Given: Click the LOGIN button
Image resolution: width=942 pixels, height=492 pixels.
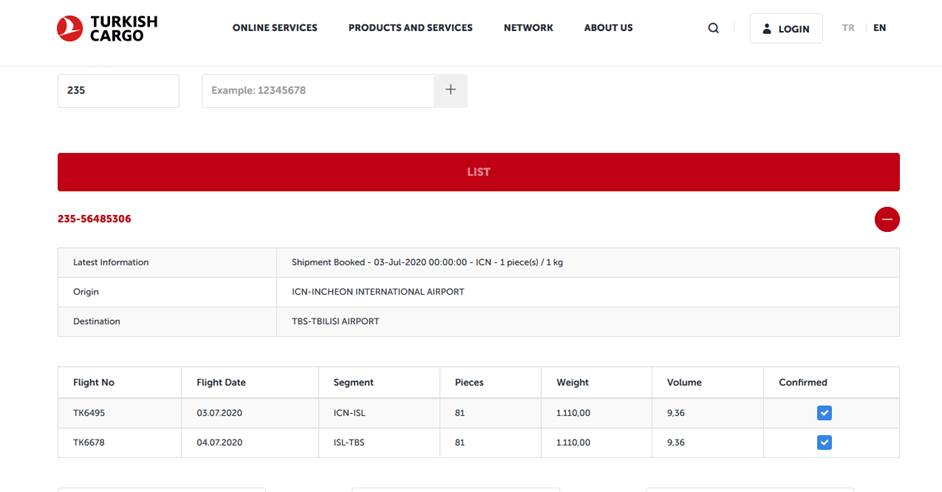Looking at the screenshot, I should tap(786, 29).
